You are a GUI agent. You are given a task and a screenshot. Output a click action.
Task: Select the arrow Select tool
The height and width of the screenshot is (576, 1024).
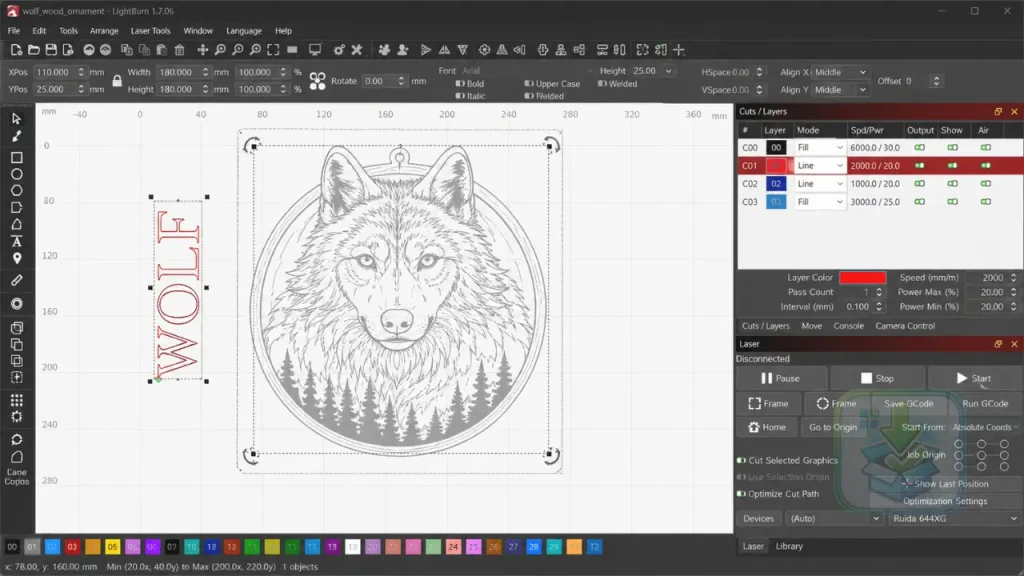click(16, 119)
